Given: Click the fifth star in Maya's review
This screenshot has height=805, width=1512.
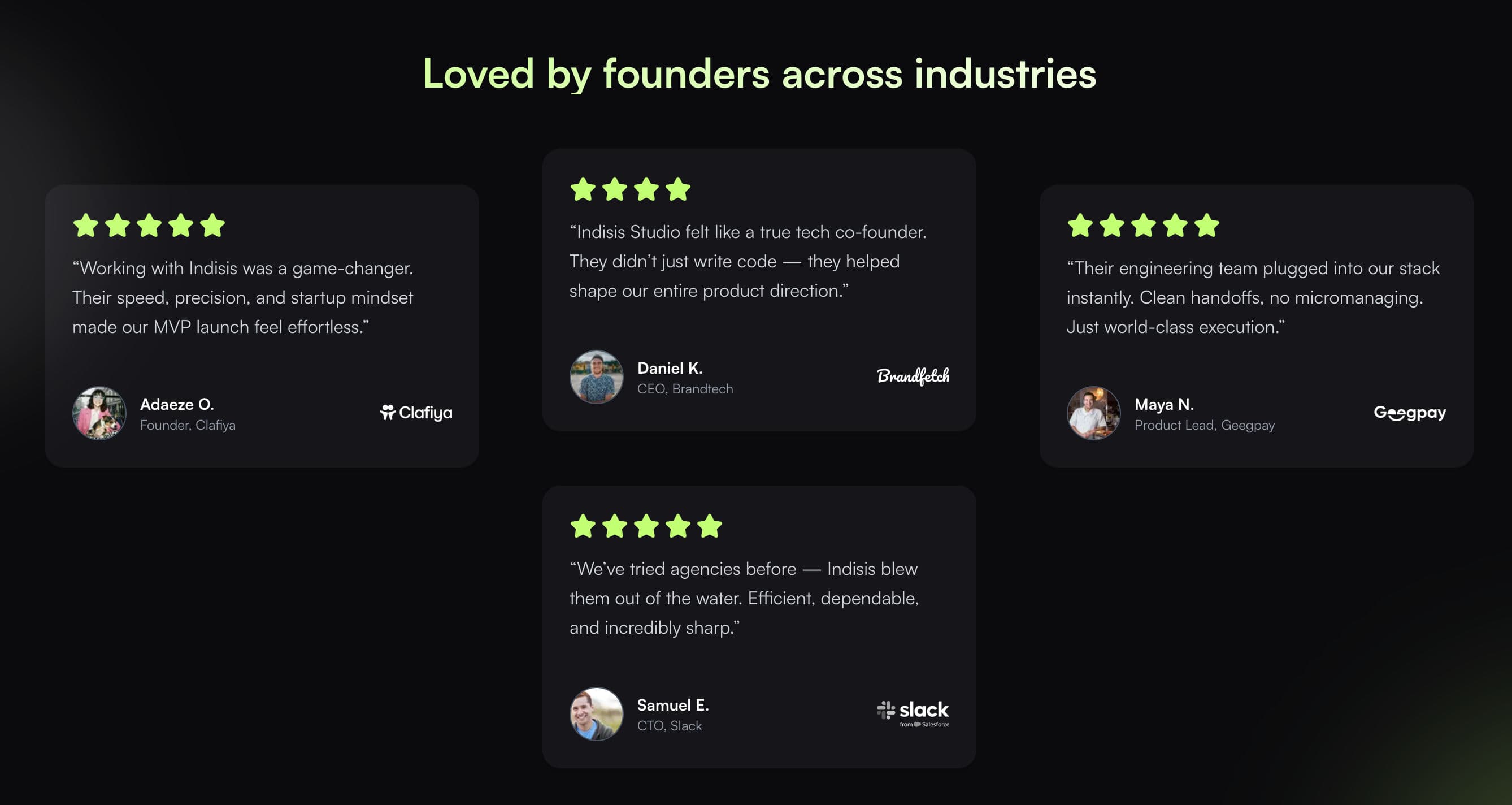Looking at the screenshot, I should tap(1207, 226).
